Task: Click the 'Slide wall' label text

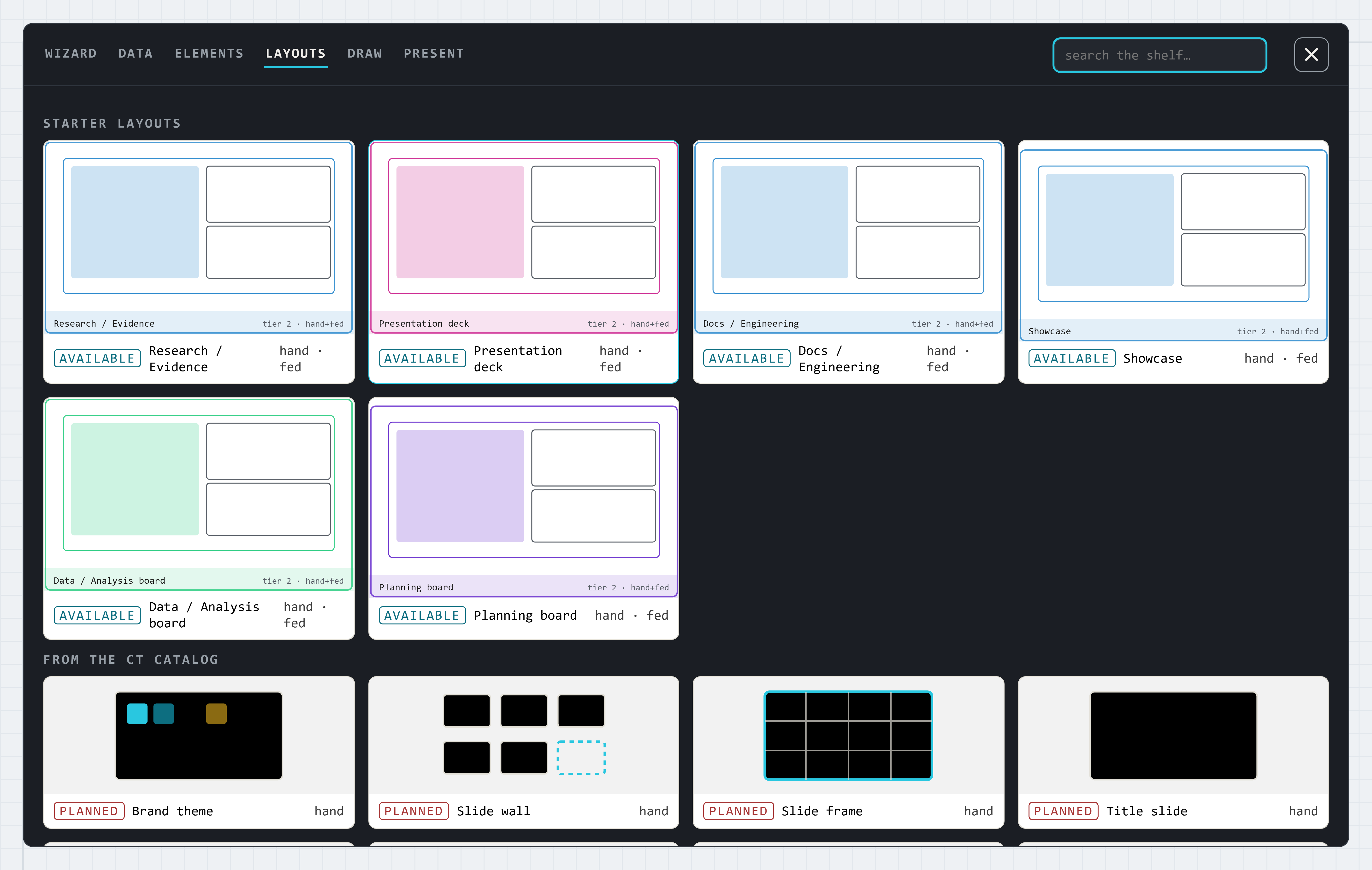Action: [x=493, y=811]
